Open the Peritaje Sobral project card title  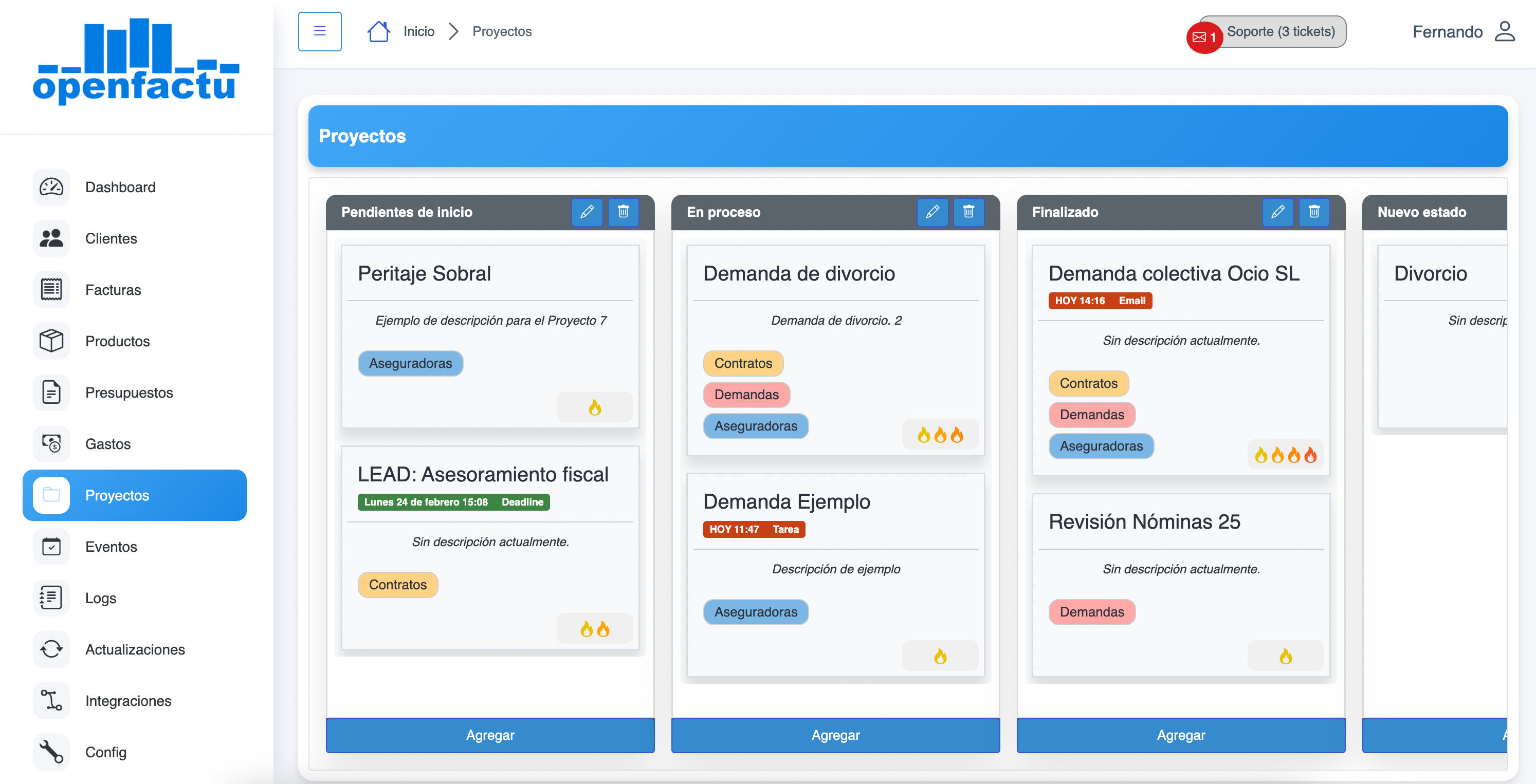[x=424, y=273]
